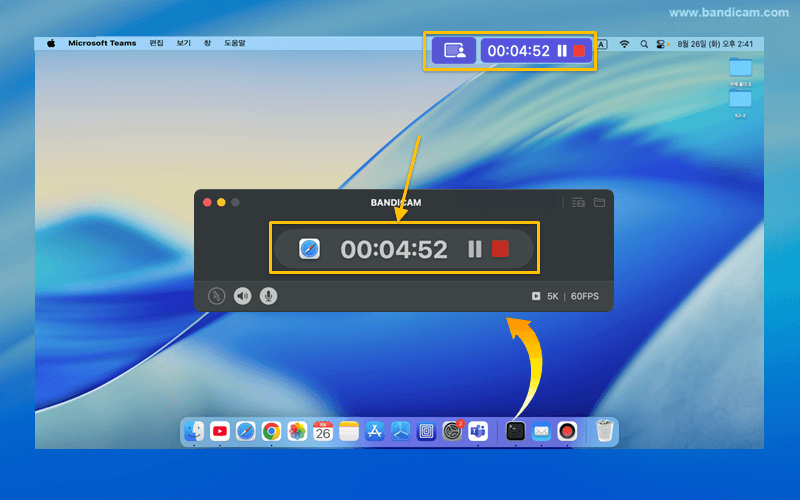Screen dimensions: 800x500
Task: Open the 도움말 menu
Action: pyautogui.click(x=235, y=44)
